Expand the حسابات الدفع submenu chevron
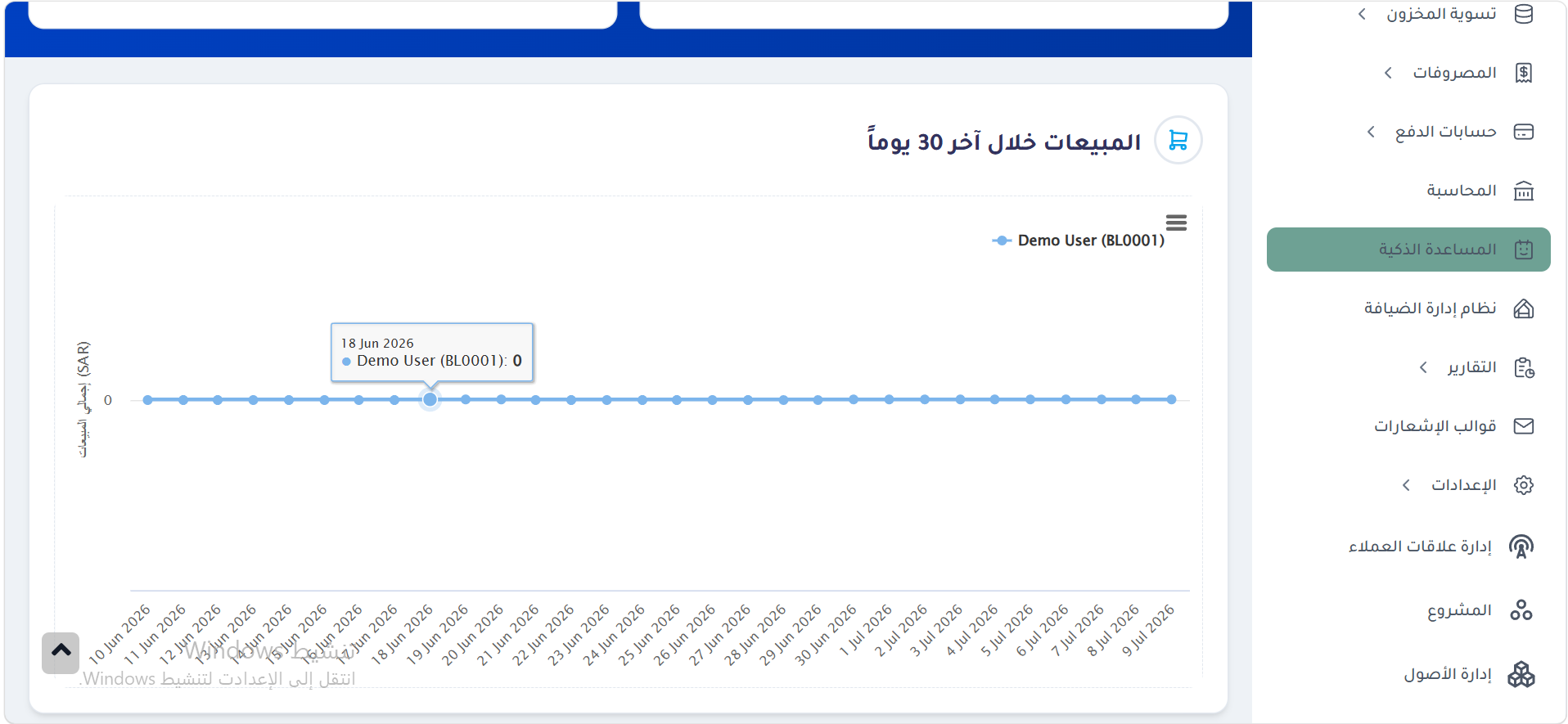This screenshot has width=1568, height=724. pyautogui.click(x=1371, y=132)
